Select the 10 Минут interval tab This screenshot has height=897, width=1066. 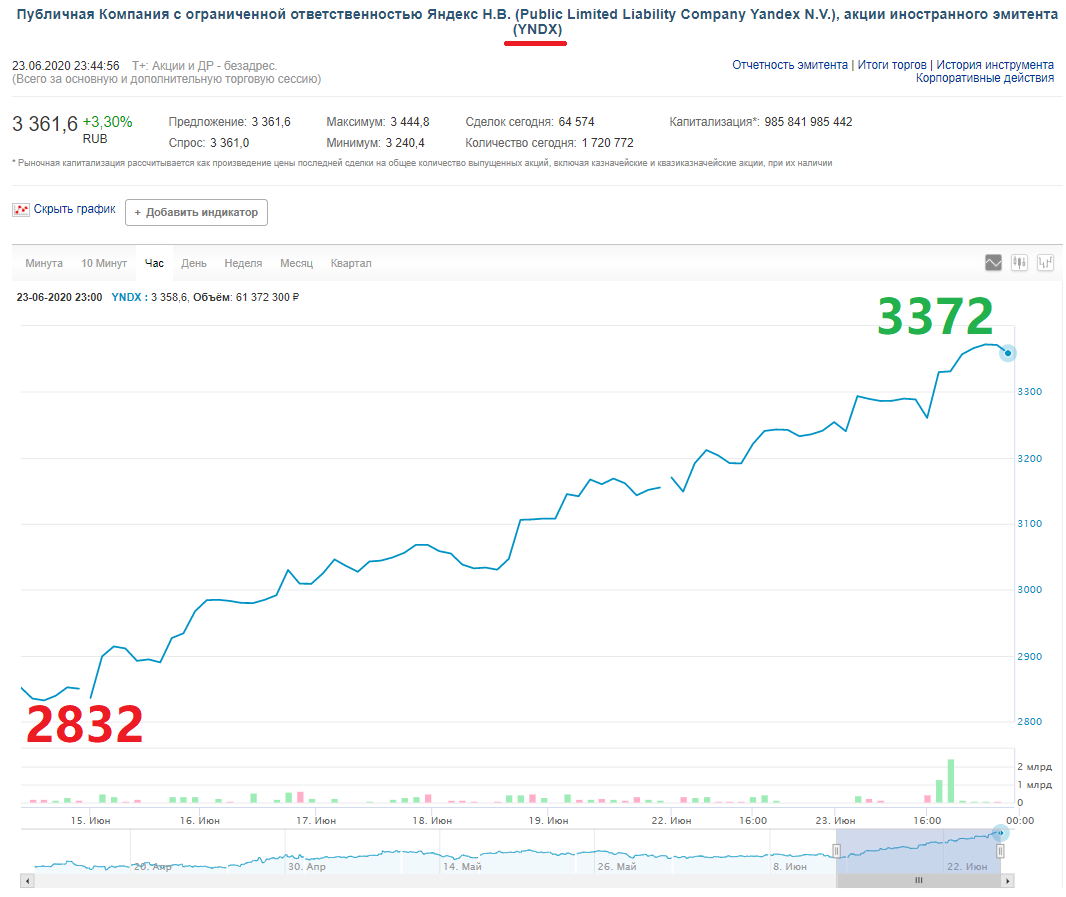(x=104, y=263)
